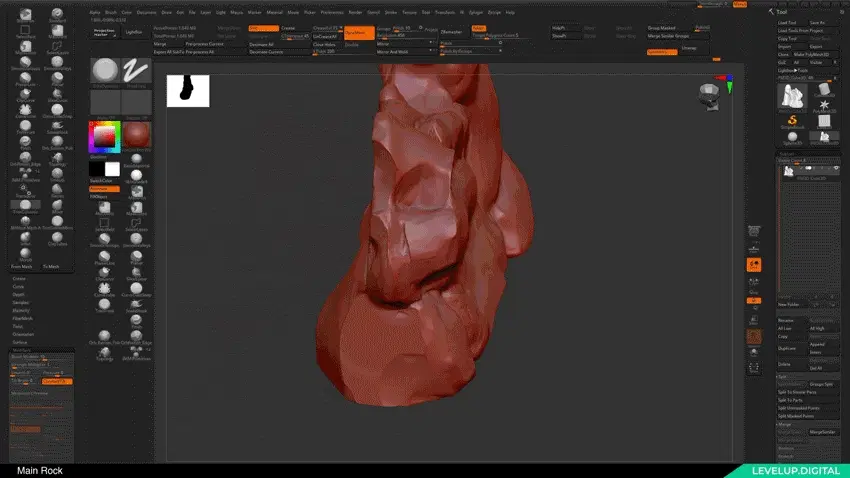Expand the Elasticity section
The width and height of the screenshot is (850, 478).
tap(21, 311)
